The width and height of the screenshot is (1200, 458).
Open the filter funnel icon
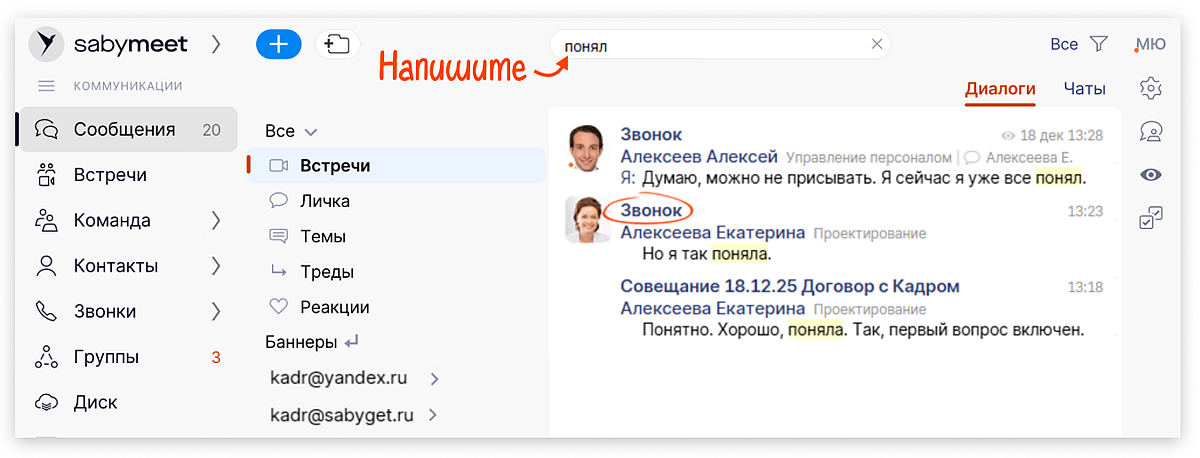[x=1099, y=44]
